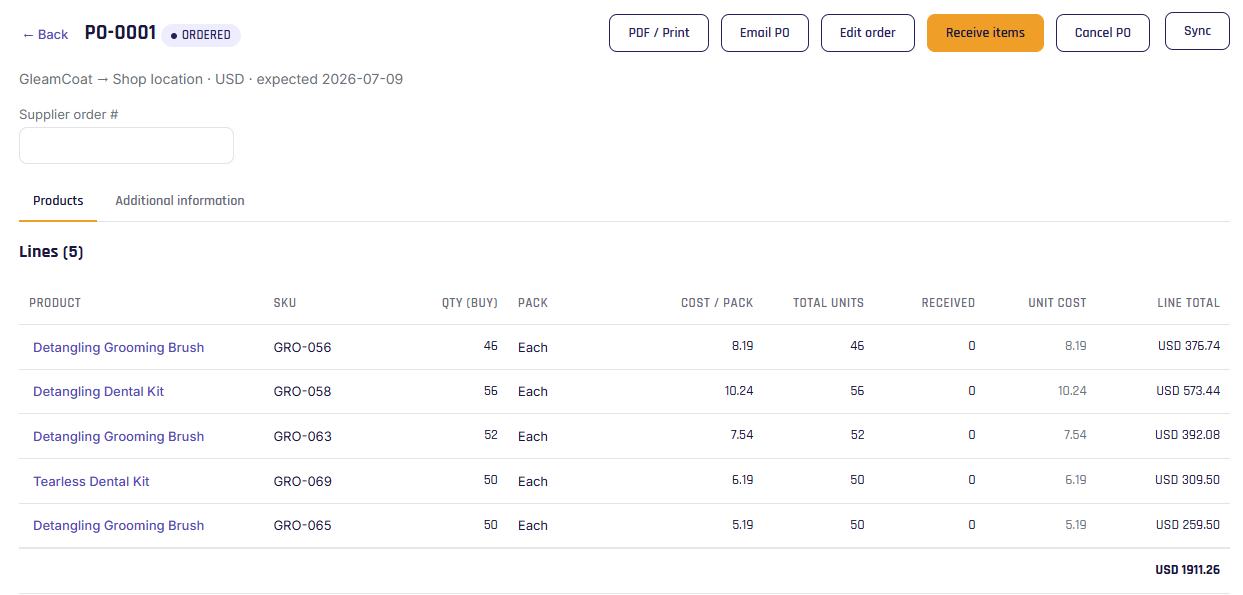The image size is (1243, 595).
Task: Click received count in GRO-069 row
Action: [x=971, y=480]
